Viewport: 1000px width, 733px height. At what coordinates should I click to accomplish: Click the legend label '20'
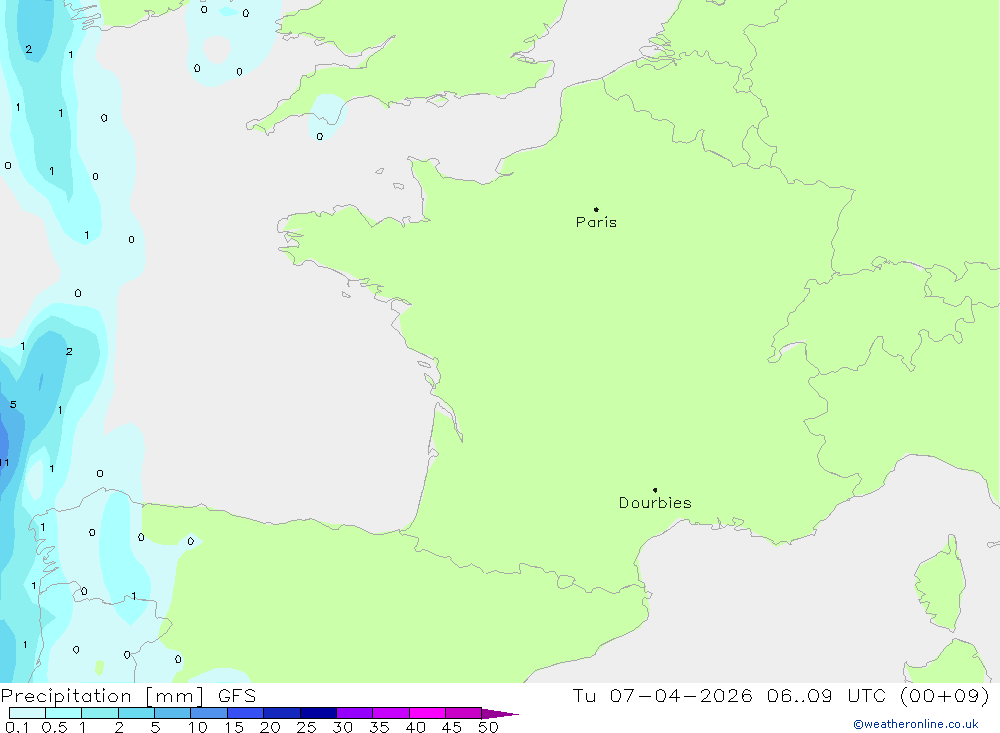pos(270,727)
